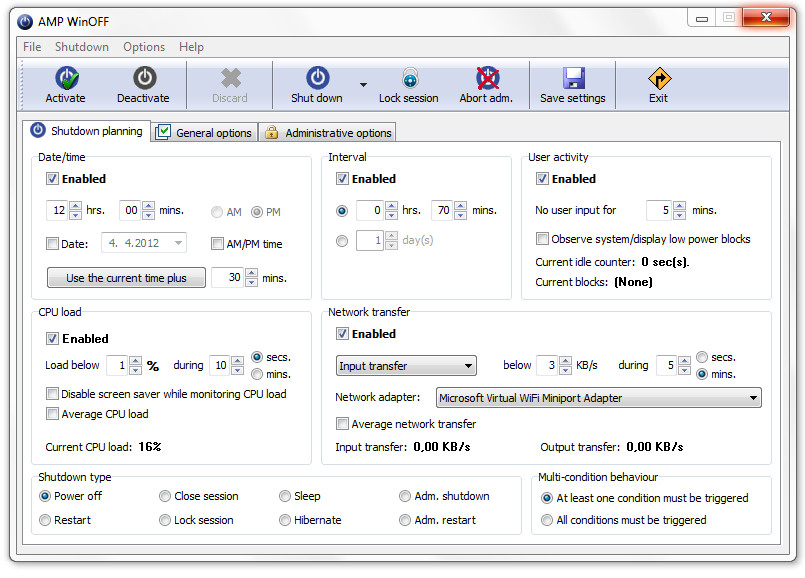Select Lock session shutdown type radio

tap(165, 520)
